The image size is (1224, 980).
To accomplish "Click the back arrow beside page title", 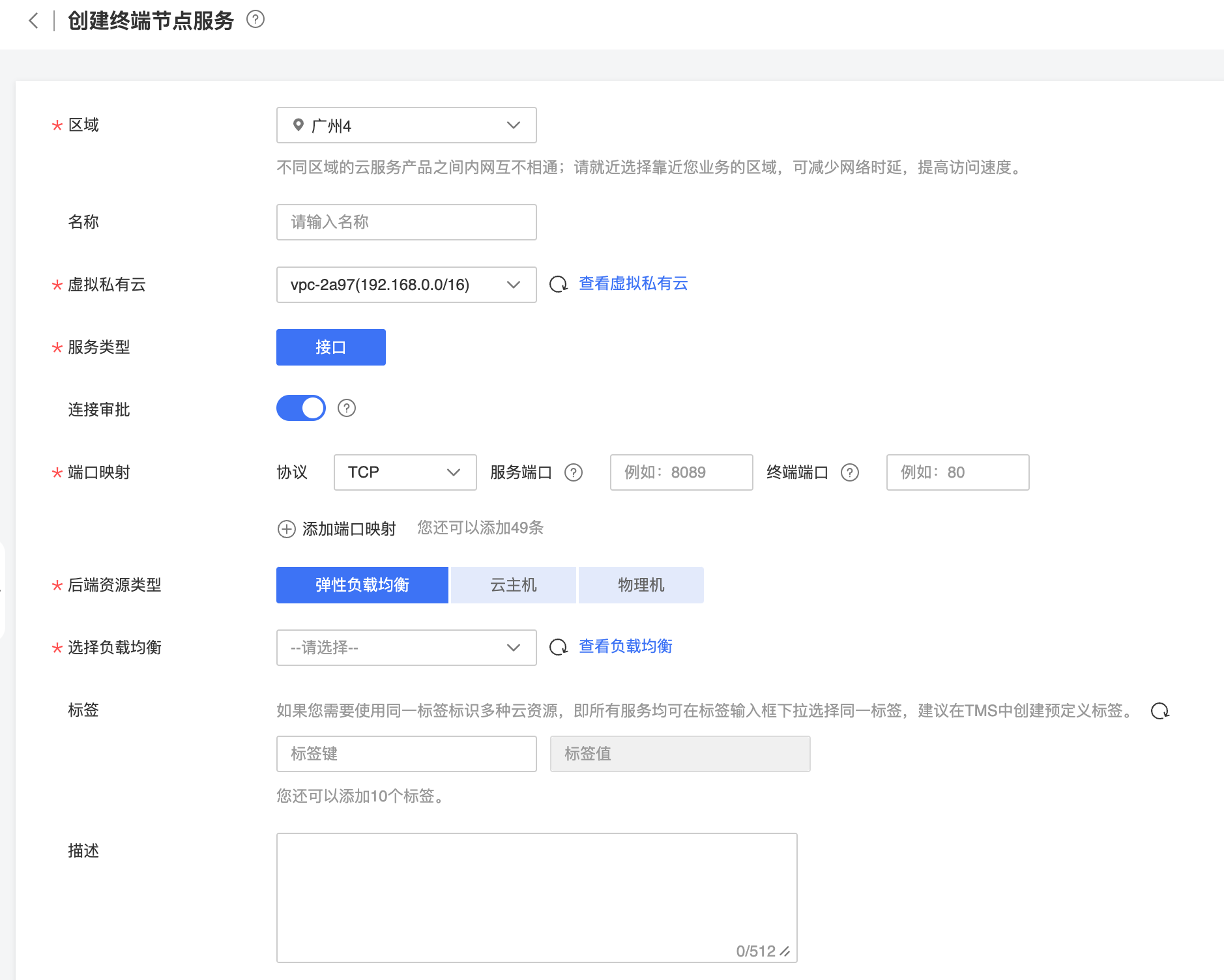I will pyautogui.click(x=34, y=21).
